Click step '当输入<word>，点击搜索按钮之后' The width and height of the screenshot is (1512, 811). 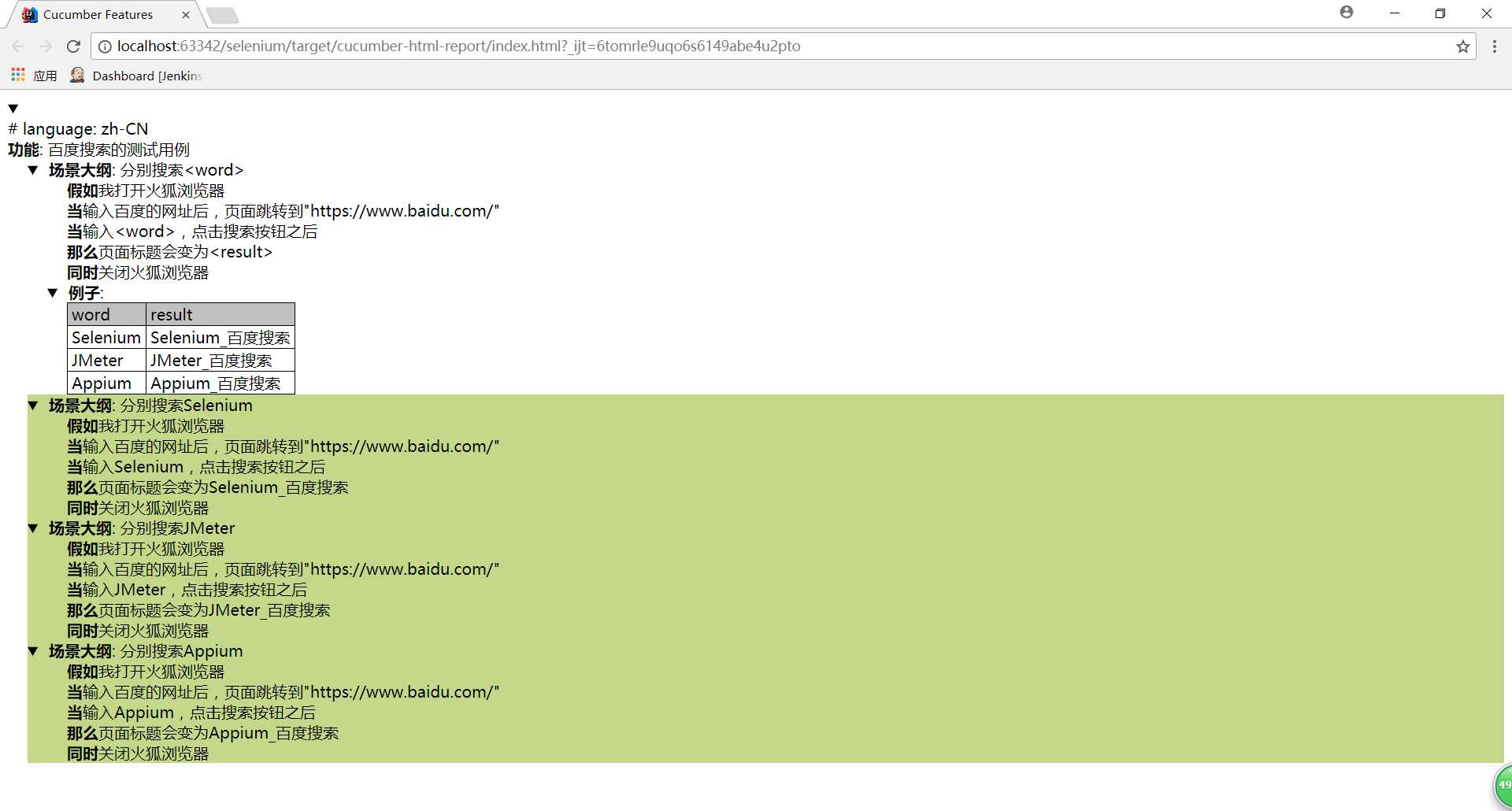tap(192, 231)
